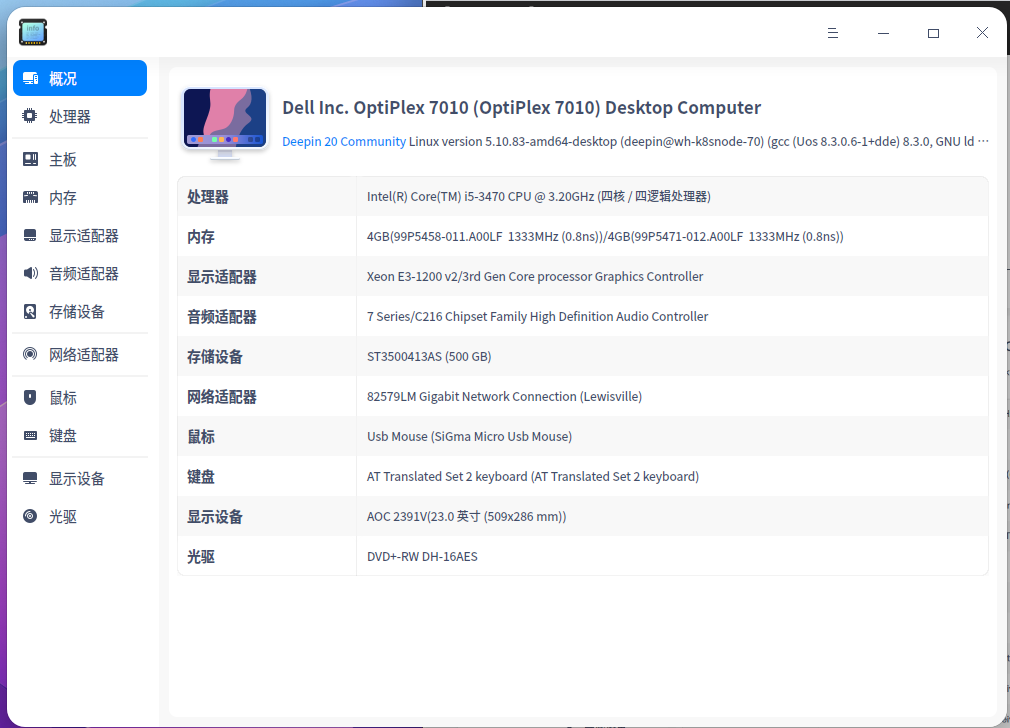Click the 处理器 CPU chip icon
1010x728 pixels.
click(x=30, y=116)
